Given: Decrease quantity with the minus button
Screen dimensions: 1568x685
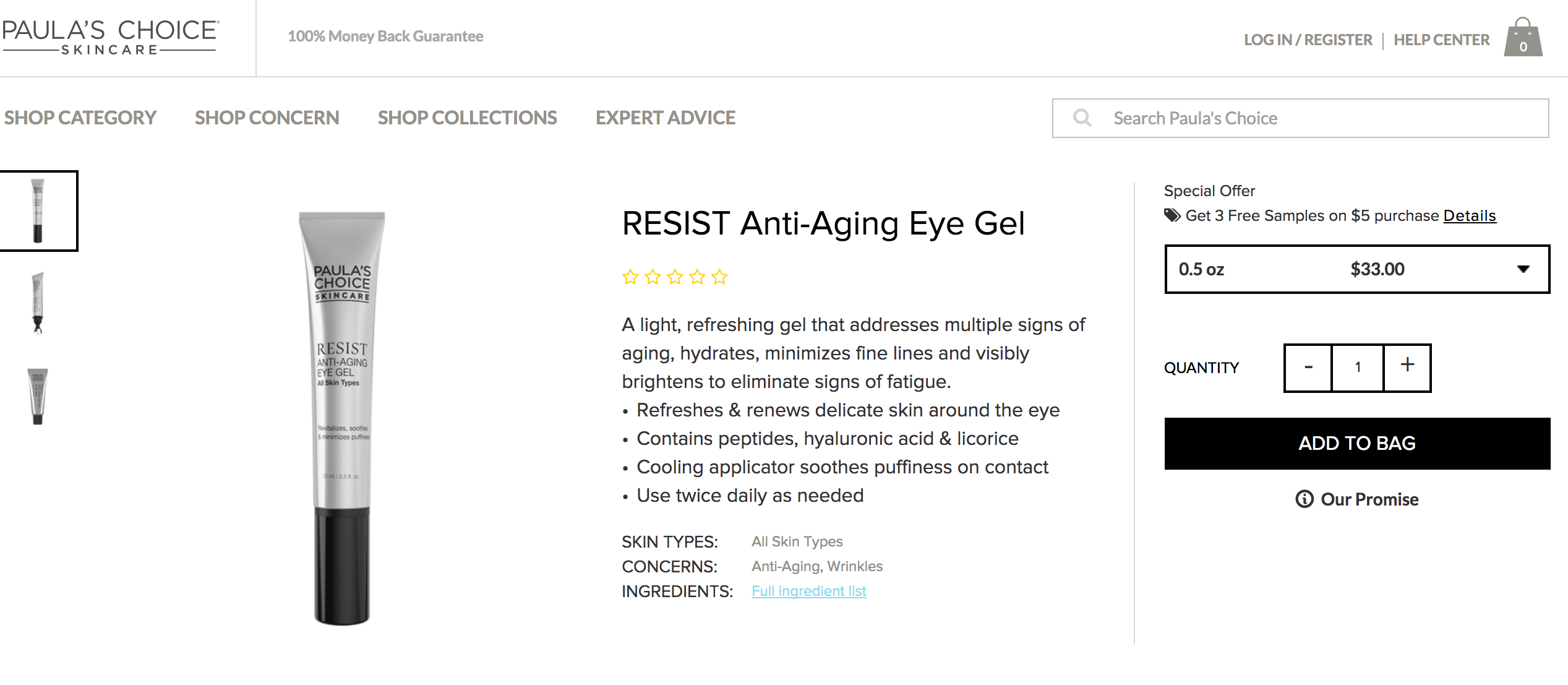Looking at the screenshot, I should click(1308, 367).
